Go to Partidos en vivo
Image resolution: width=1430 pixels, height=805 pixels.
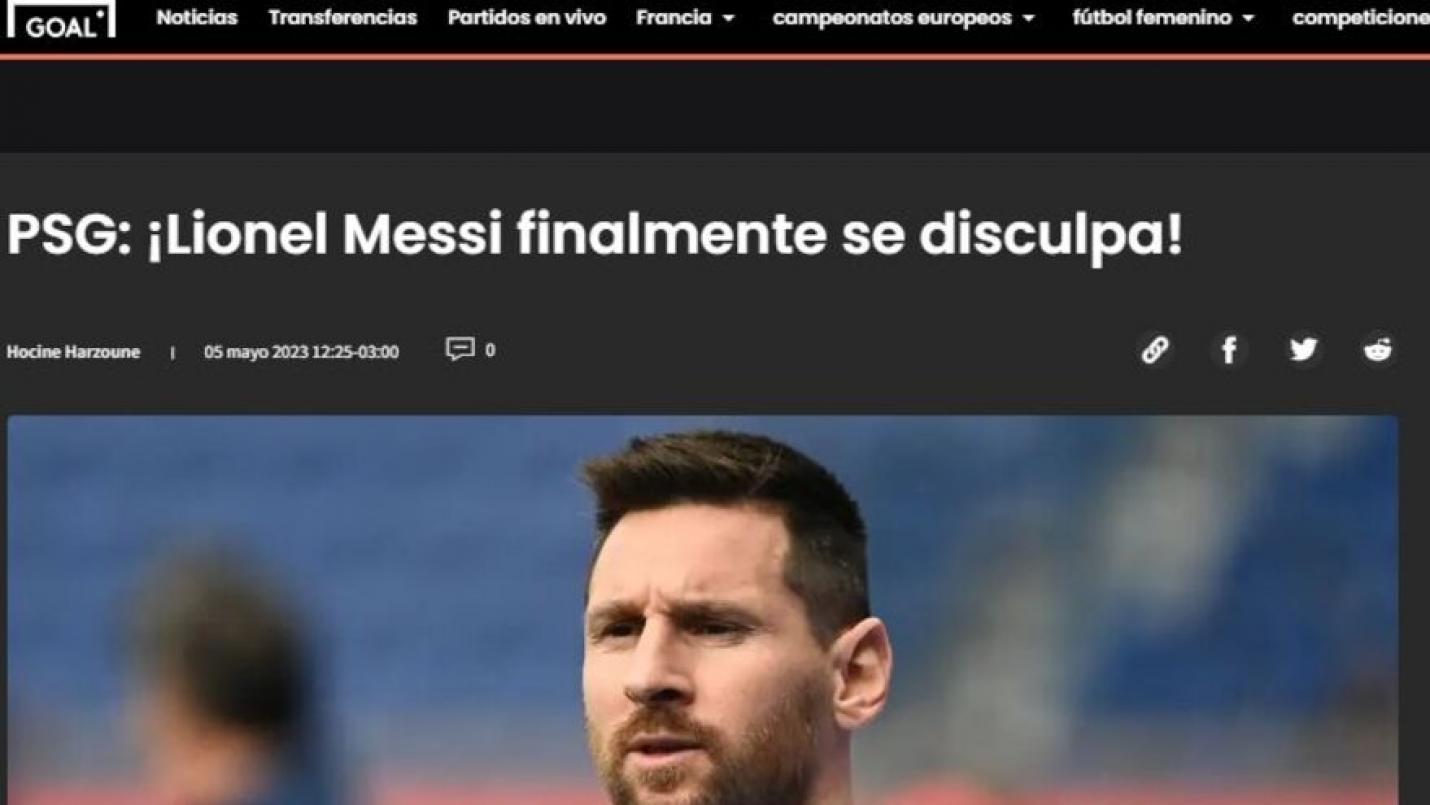(x=527, y=18)
